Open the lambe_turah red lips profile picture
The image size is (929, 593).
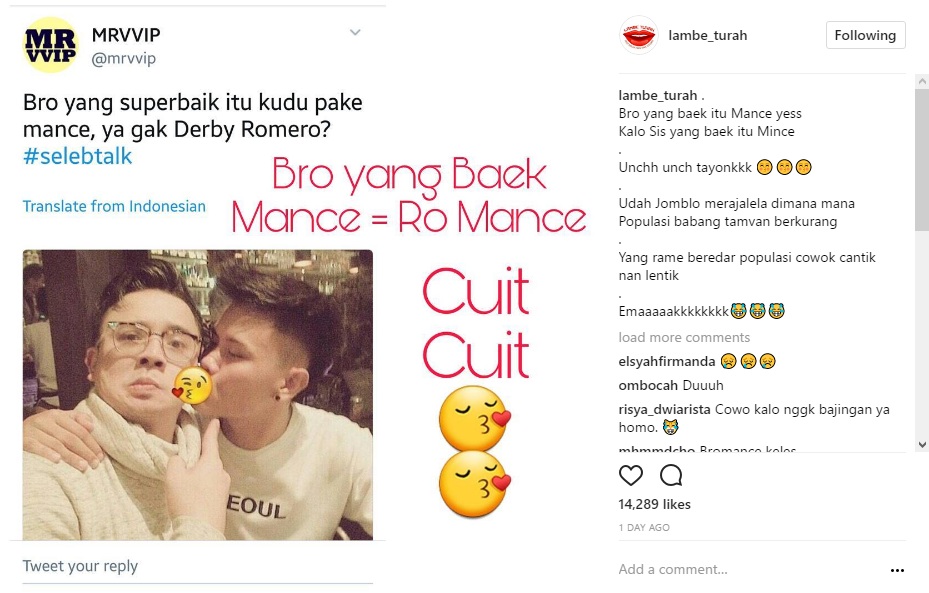click(639, 36)
